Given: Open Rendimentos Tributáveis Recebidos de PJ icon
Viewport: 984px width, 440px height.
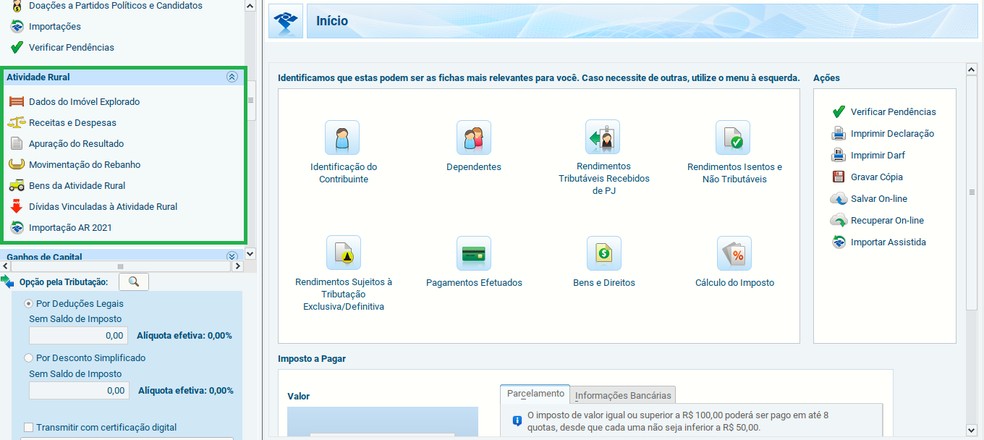Looking at the screenshot, I should point(603,137).
